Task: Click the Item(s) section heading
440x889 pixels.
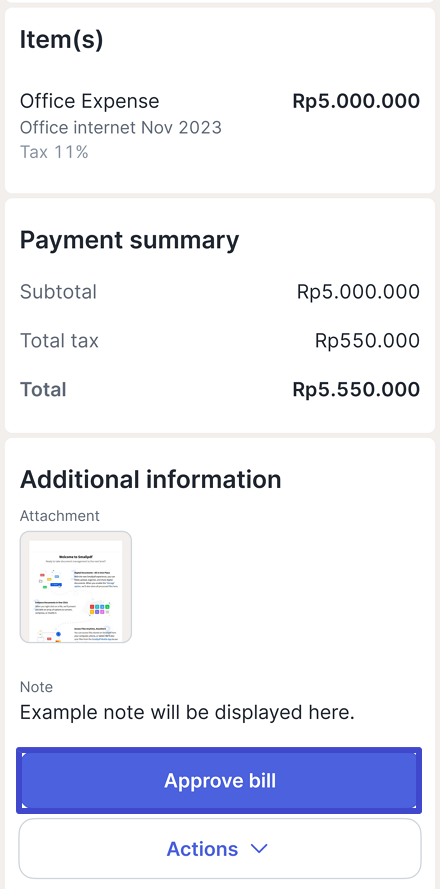Action: click(62, 40)
